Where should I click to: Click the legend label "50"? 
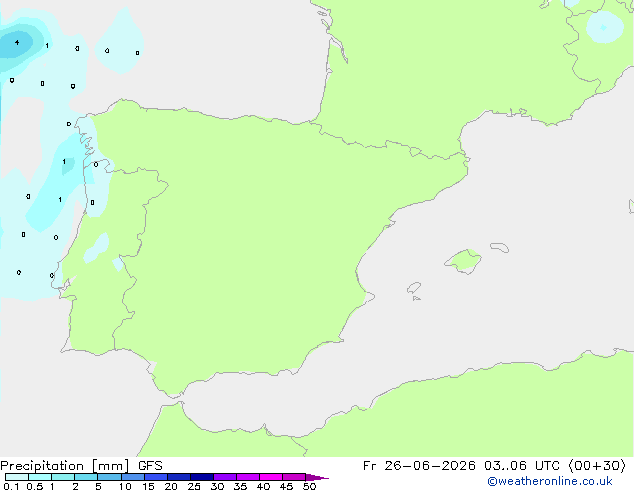tap(309, 486)
